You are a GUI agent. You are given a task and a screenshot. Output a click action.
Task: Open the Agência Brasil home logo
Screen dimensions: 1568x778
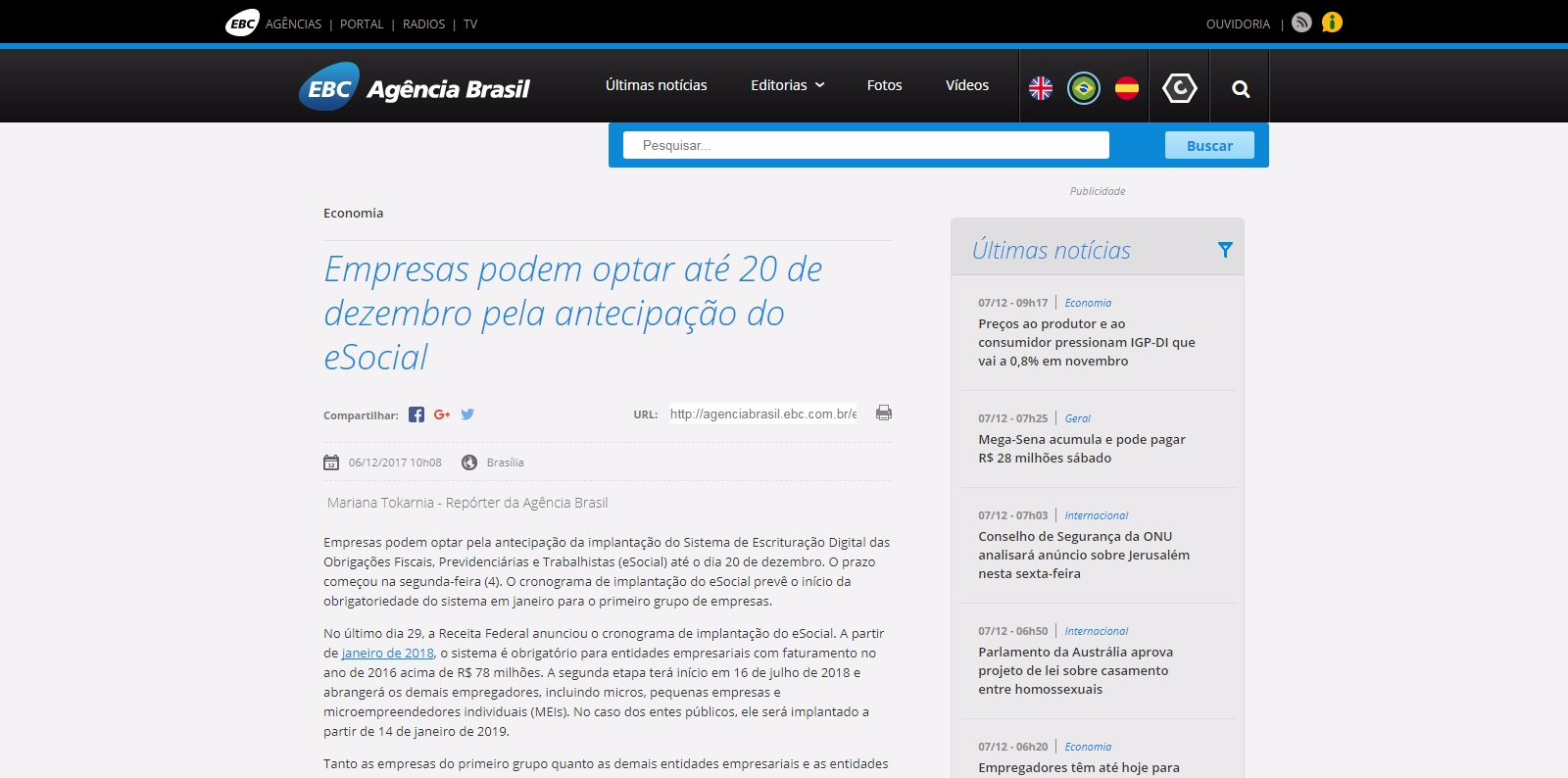tap(415, 87)
